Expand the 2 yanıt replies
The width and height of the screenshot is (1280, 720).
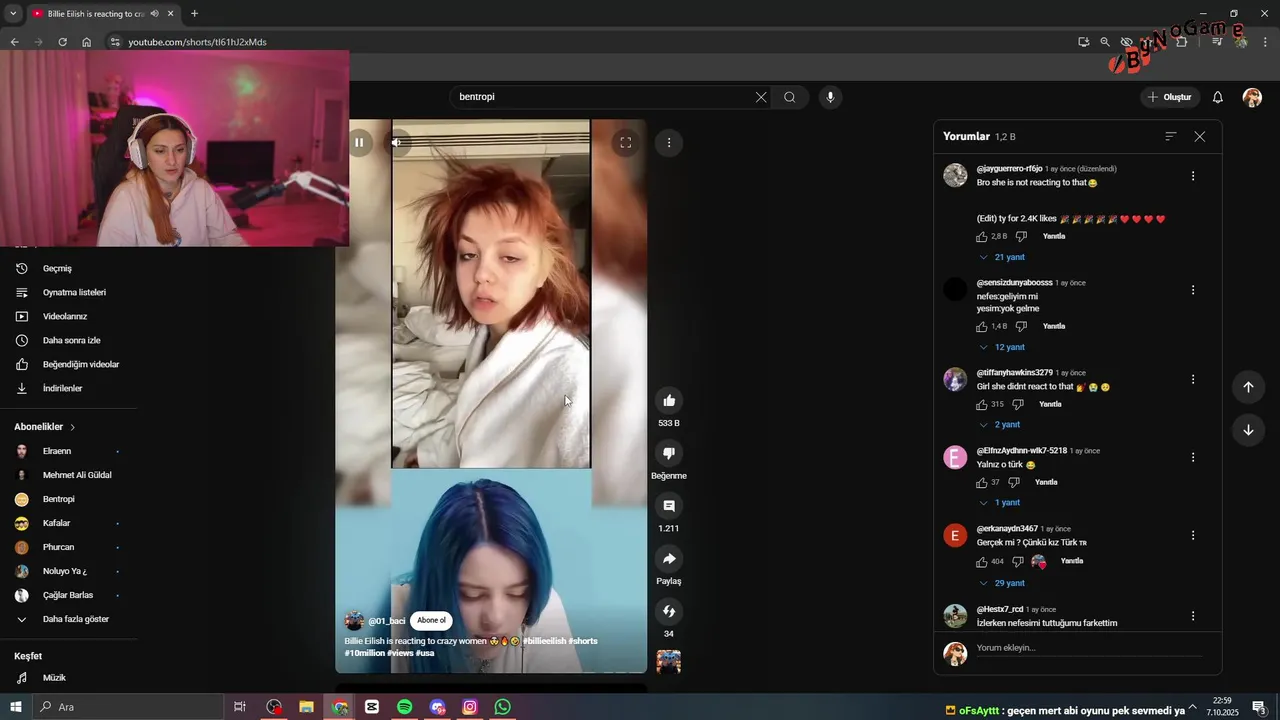[999, 425]
